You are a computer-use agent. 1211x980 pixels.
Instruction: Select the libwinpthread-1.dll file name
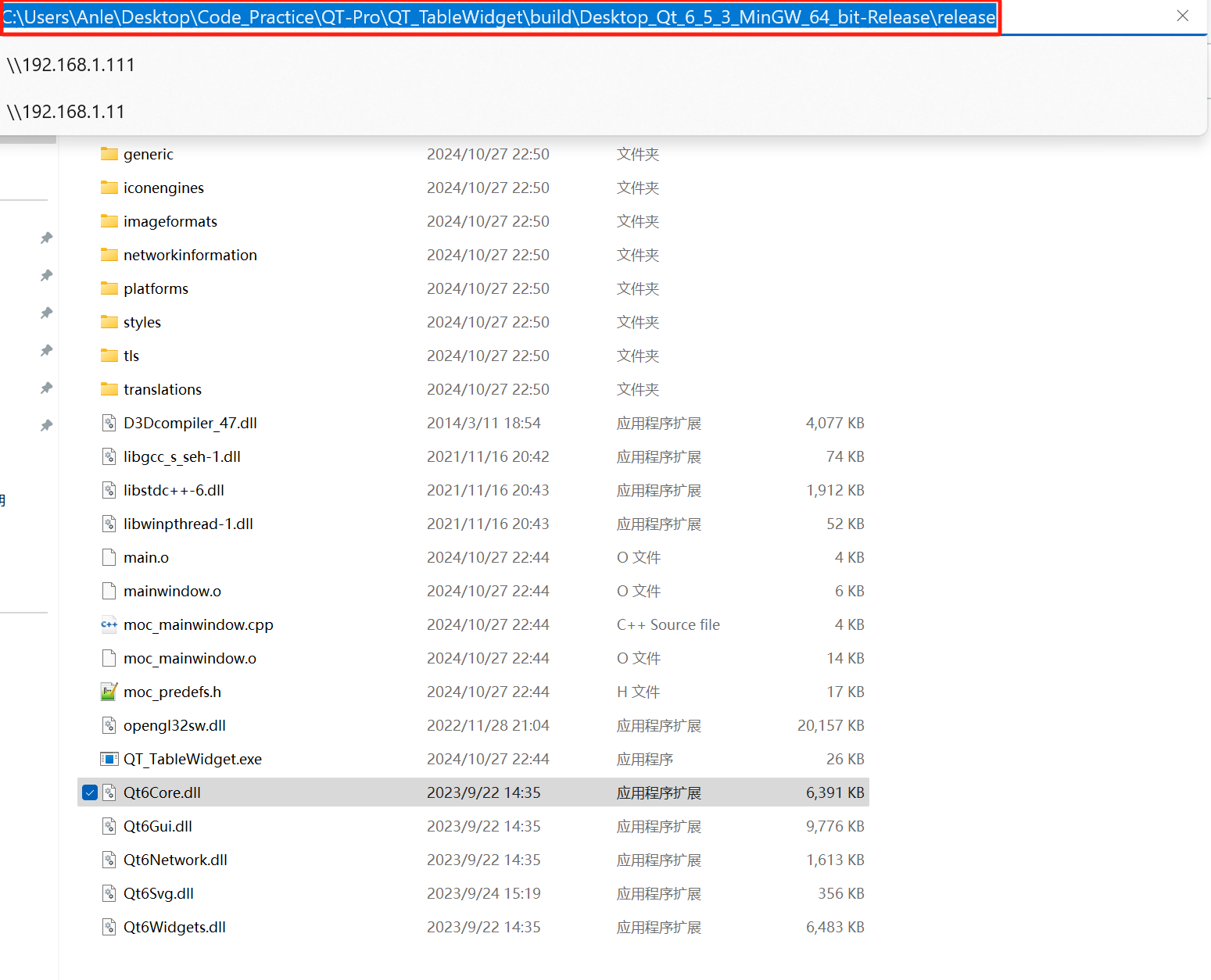[x=188, y=524]
